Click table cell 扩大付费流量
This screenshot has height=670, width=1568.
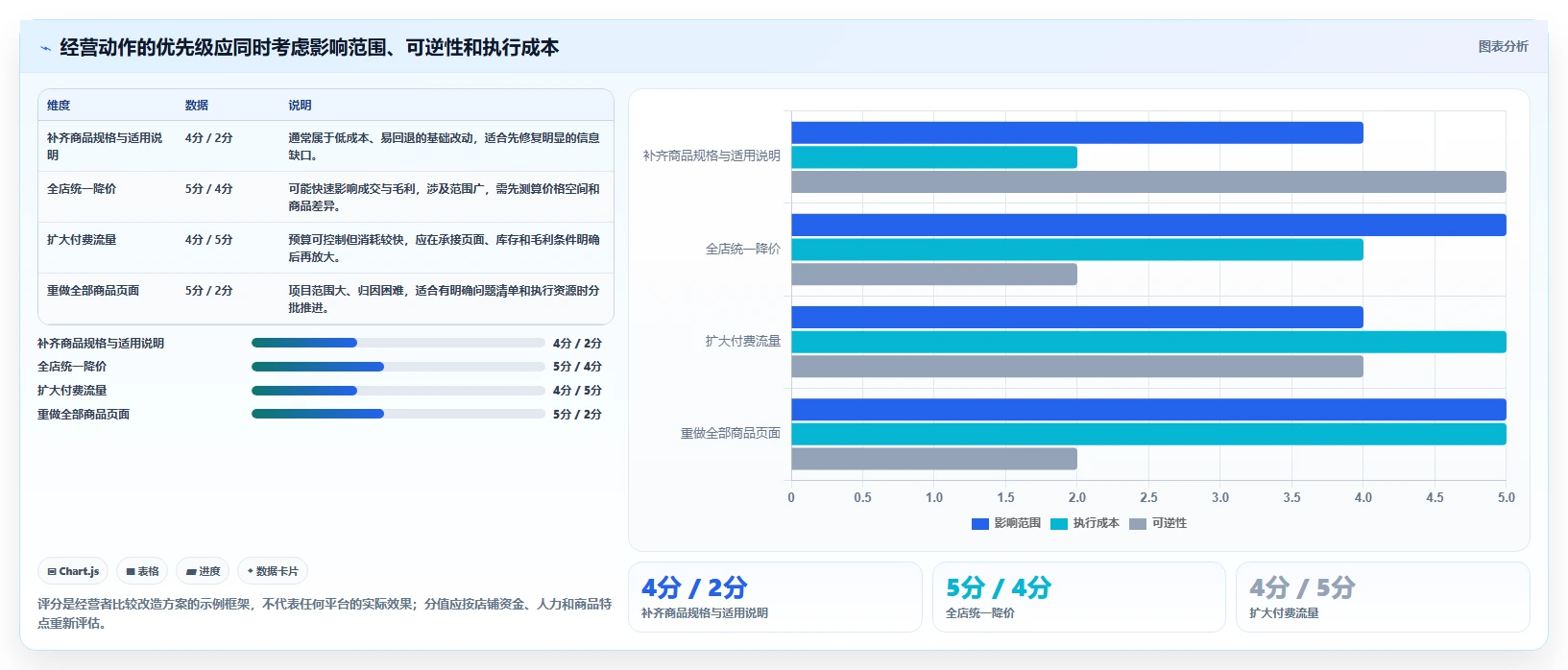82,240
